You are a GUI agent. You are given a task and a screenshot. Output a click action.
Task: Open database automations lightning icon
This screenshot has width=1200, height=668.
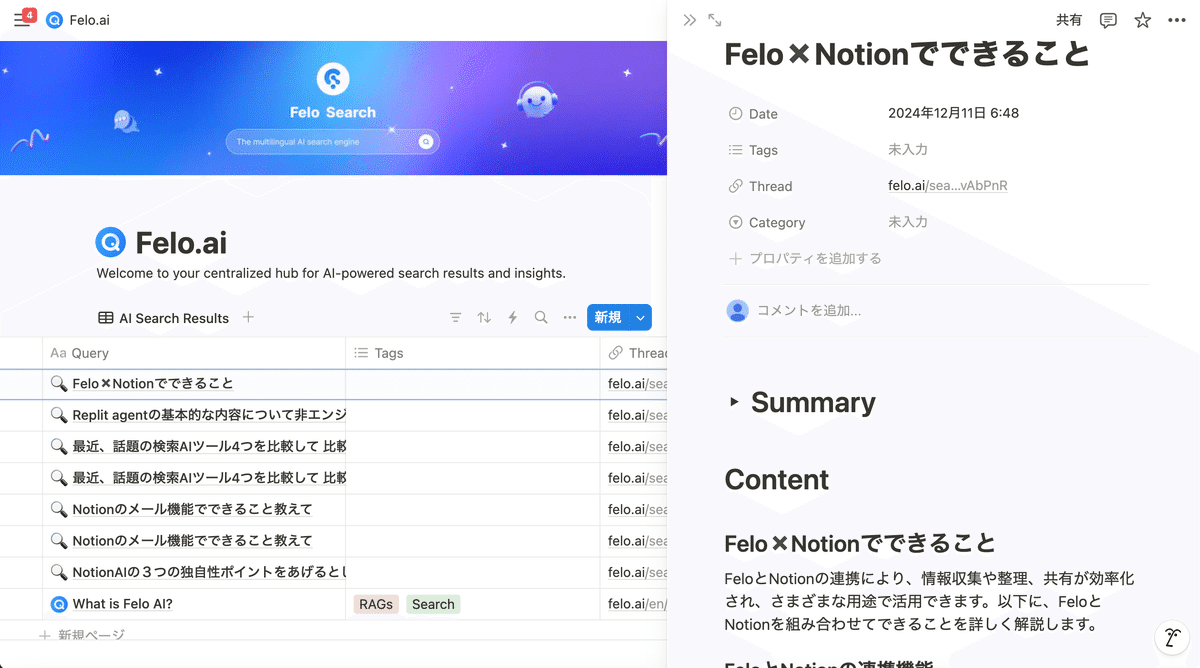point(513,318)
